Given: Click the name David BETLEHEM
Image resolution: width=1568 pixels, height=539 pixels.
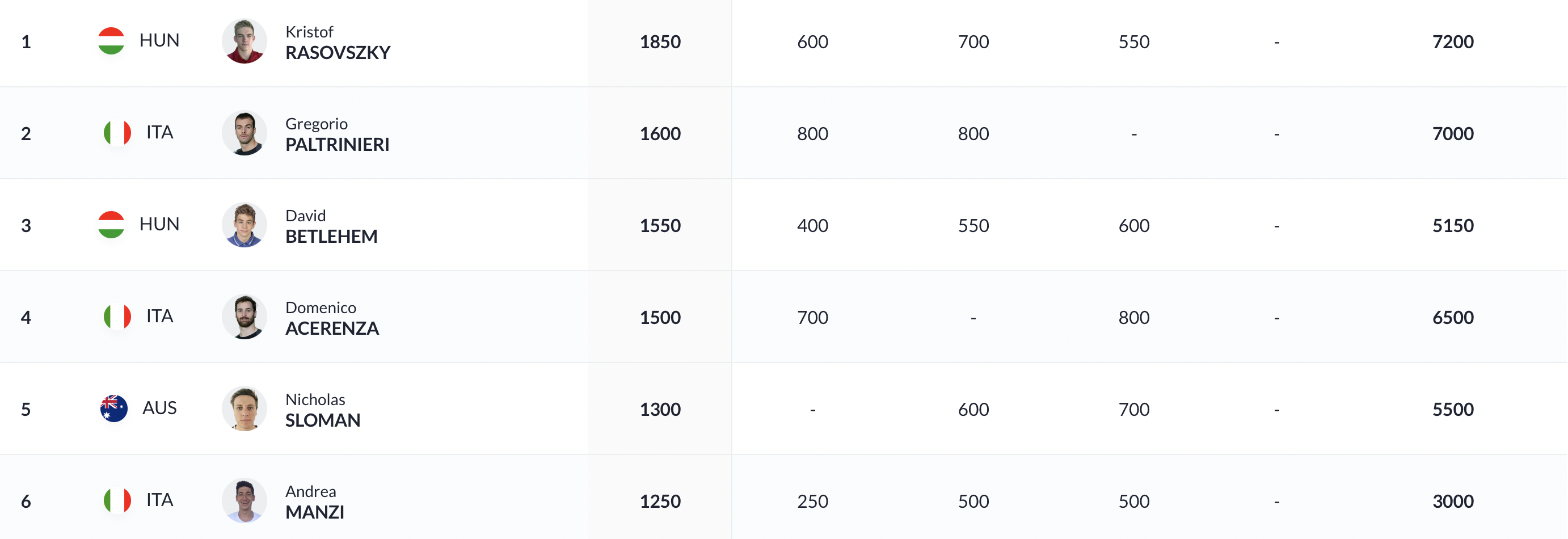Looking at the screenshot, I should click(331, 226).
